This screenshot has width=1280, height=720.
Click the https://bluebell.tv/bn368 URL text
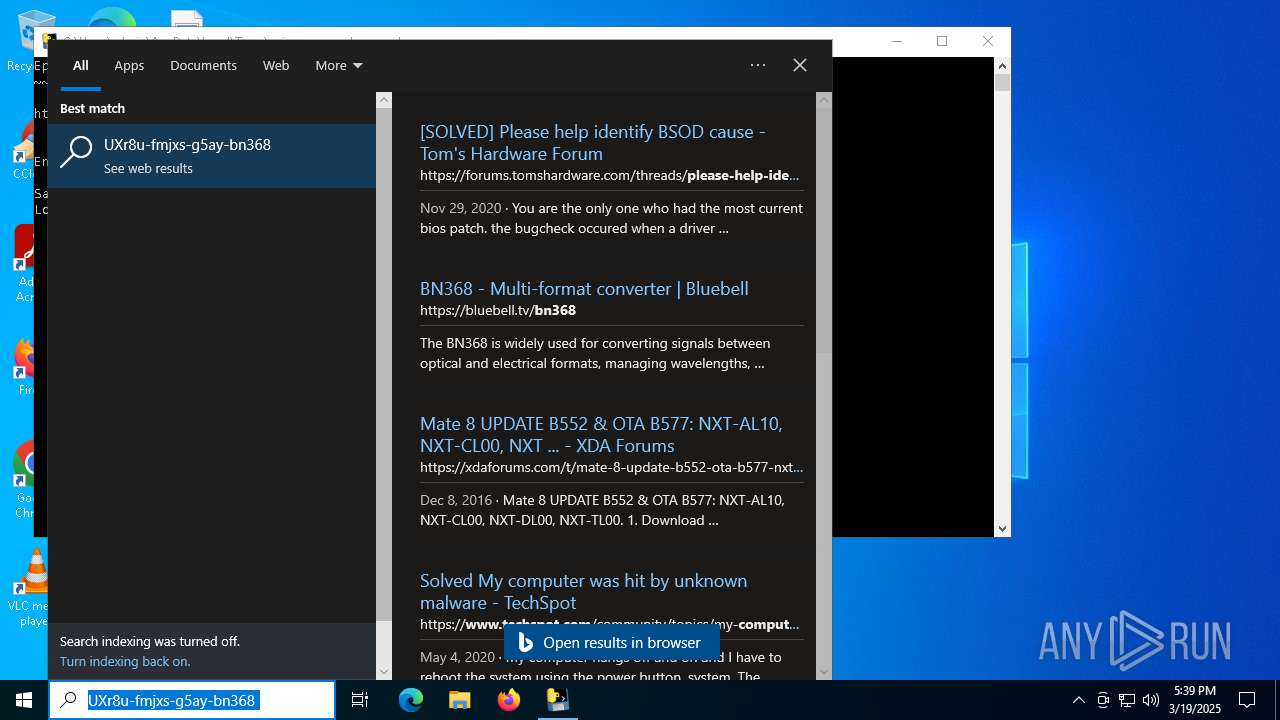click(498, 310)
